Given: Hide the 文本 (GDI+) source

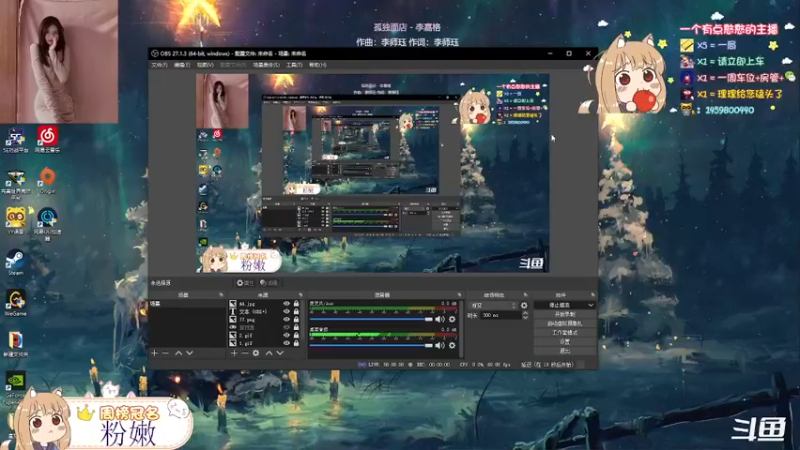Looking at the screenshot, I should click(286, 311).
